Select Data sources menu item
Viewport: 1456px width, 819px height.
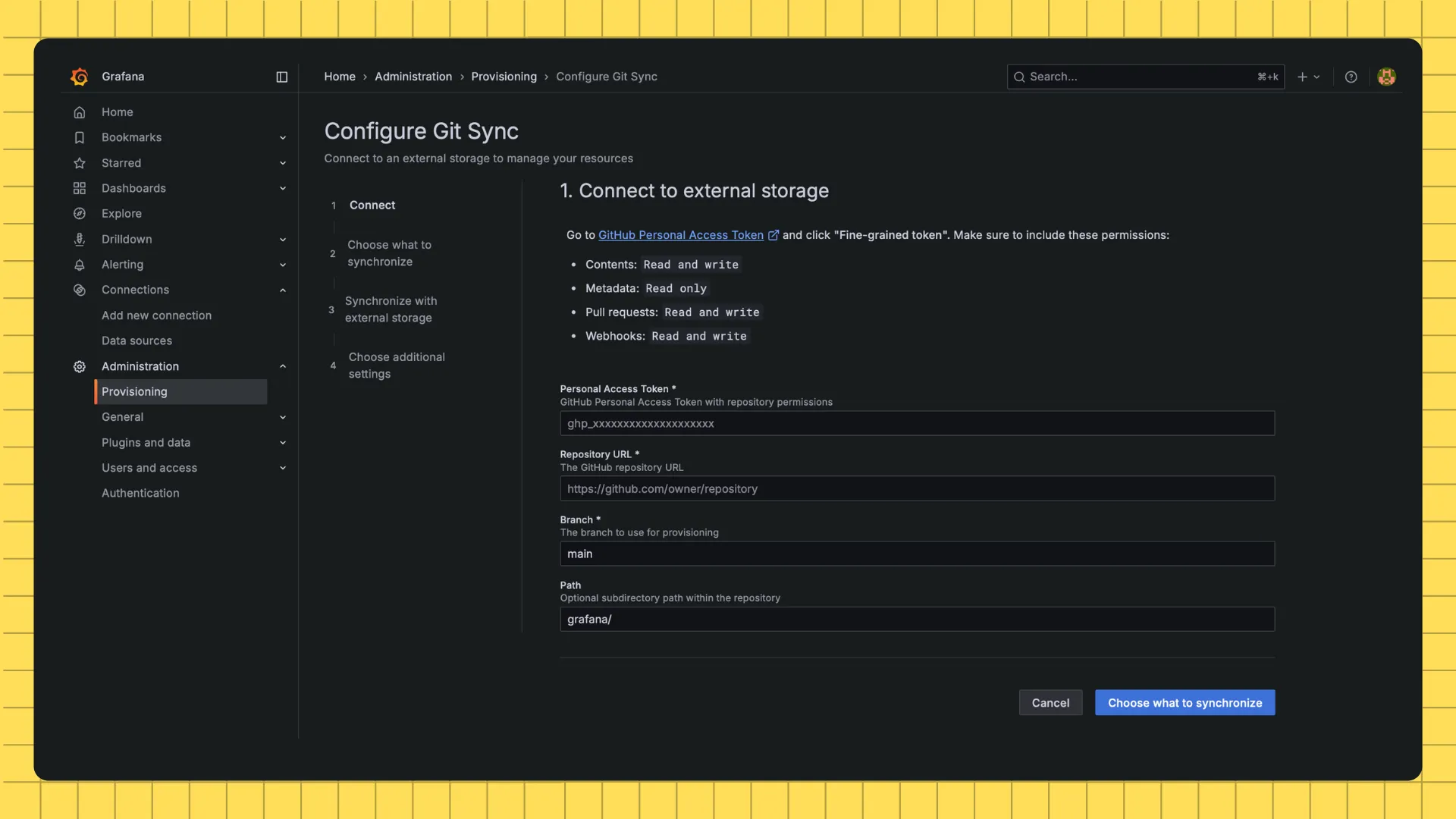click(x=136, y=340)
